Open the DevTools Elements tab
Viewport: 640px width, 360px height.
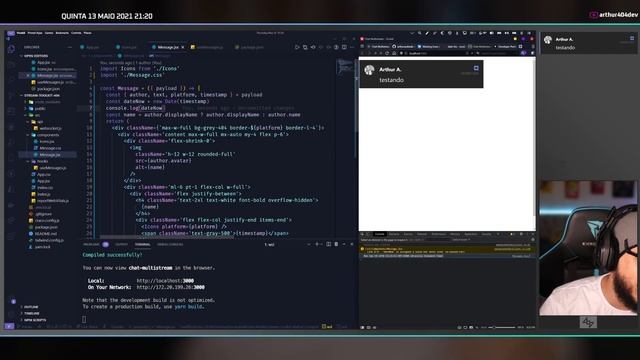[x=394, y=234]
